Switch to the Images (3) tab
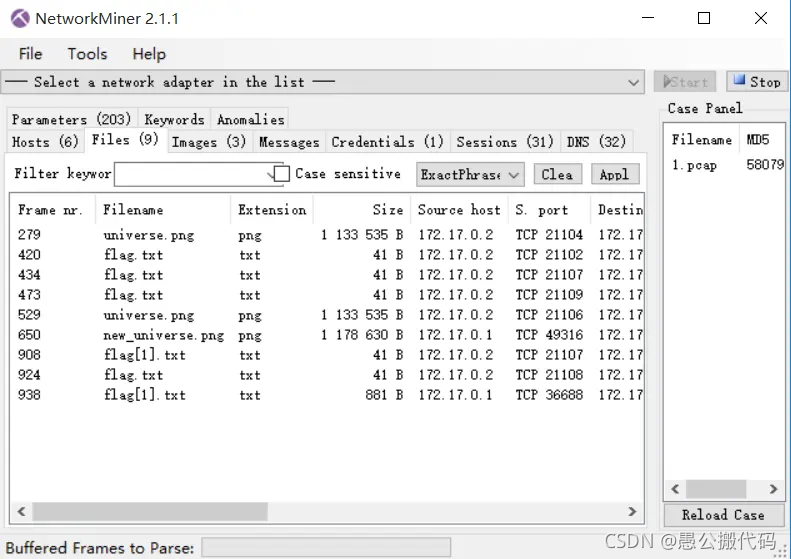791x559 pixels. pos(208,142)
